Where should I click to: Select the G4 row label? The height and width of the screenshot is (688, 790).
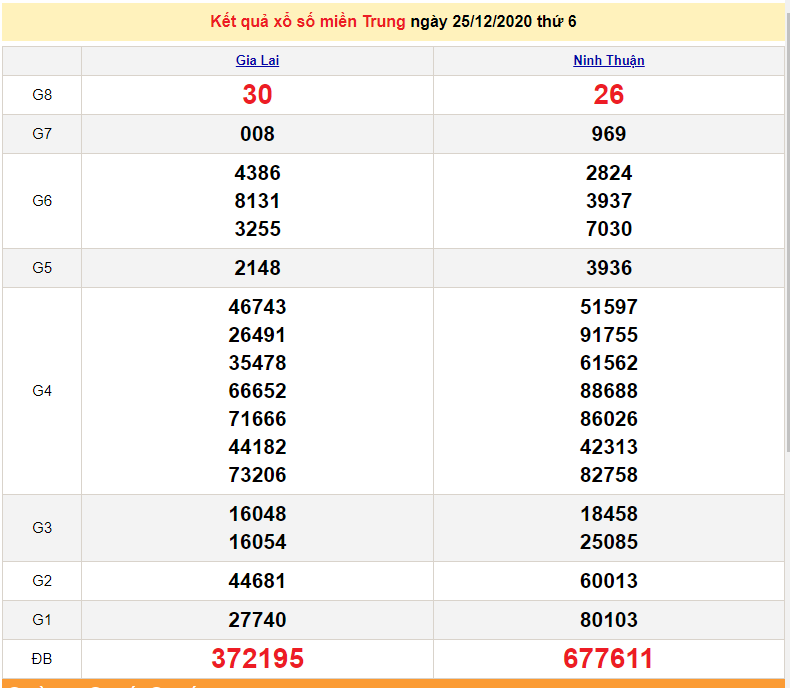(42, 391)
